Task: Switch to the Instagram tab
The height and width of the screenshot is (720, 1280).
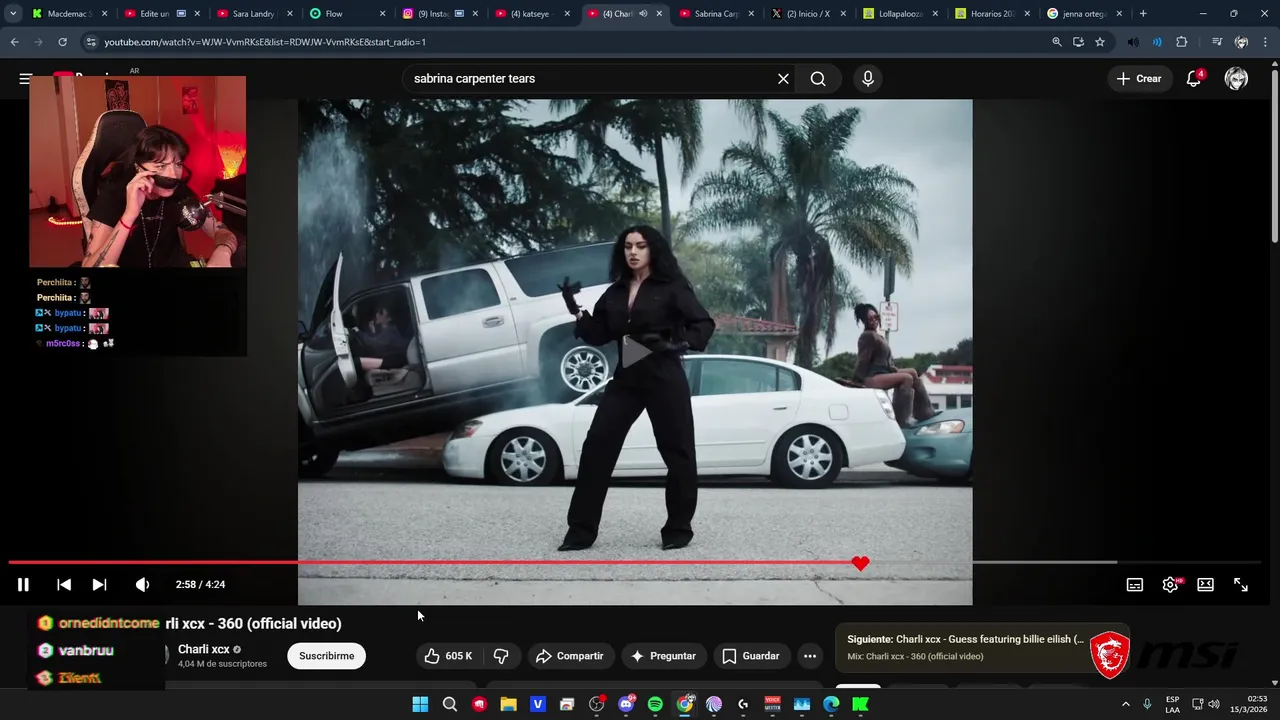Action: 437,14
